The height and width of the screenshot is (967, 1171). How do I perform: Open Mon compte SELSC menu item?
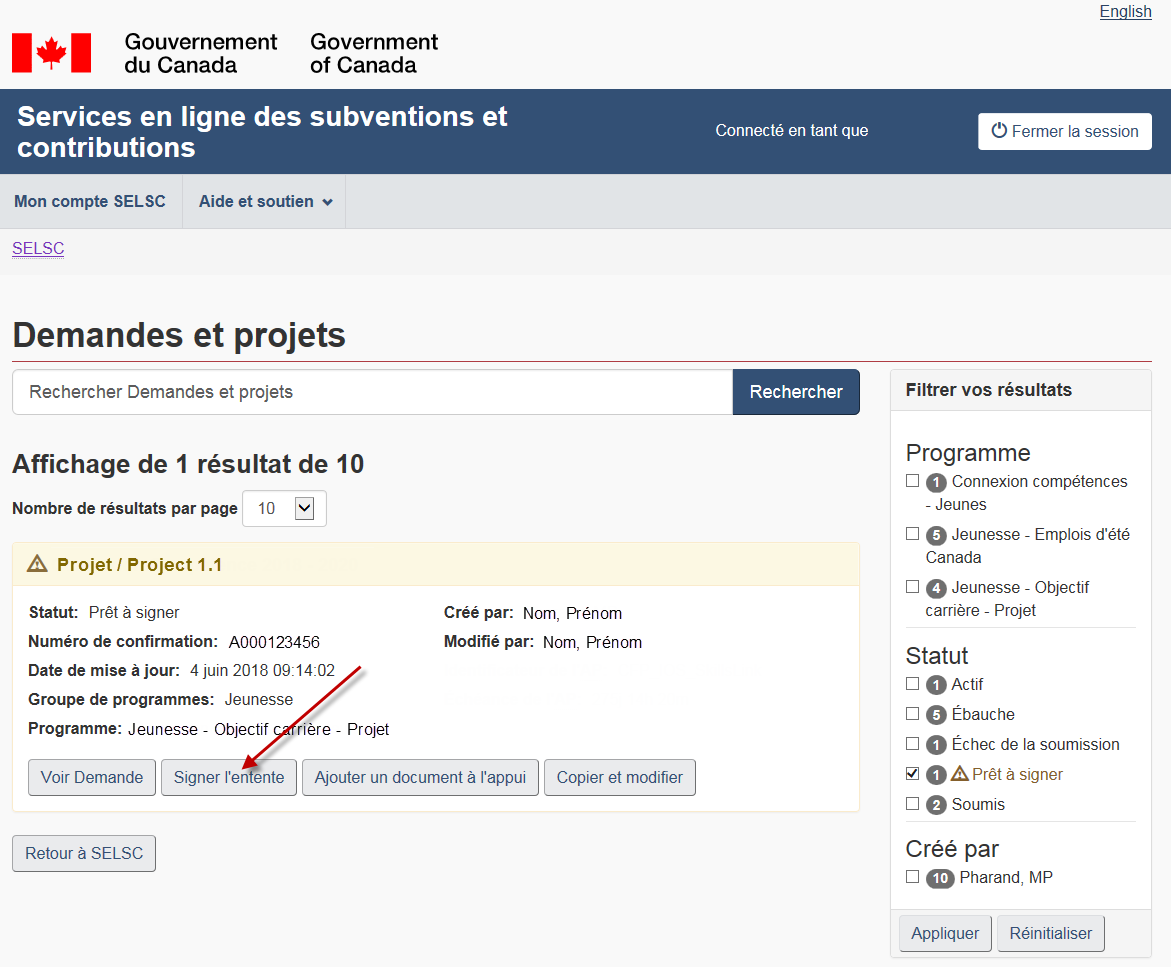(x=90, y=202)
